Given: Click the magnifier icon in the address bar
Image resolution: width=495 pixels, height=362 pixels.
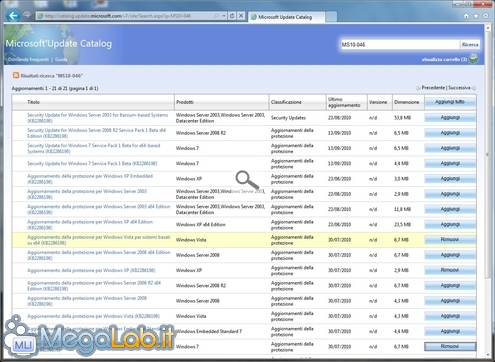Looking at the screenshot, I should point(216,16).
